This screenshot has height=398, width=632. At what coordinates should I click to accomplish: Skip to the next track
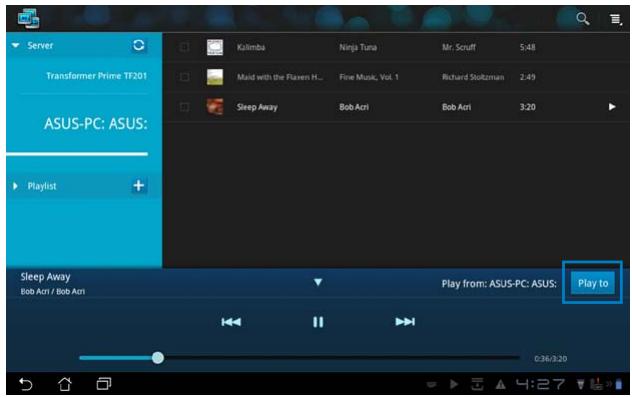[x=405, y=321]
